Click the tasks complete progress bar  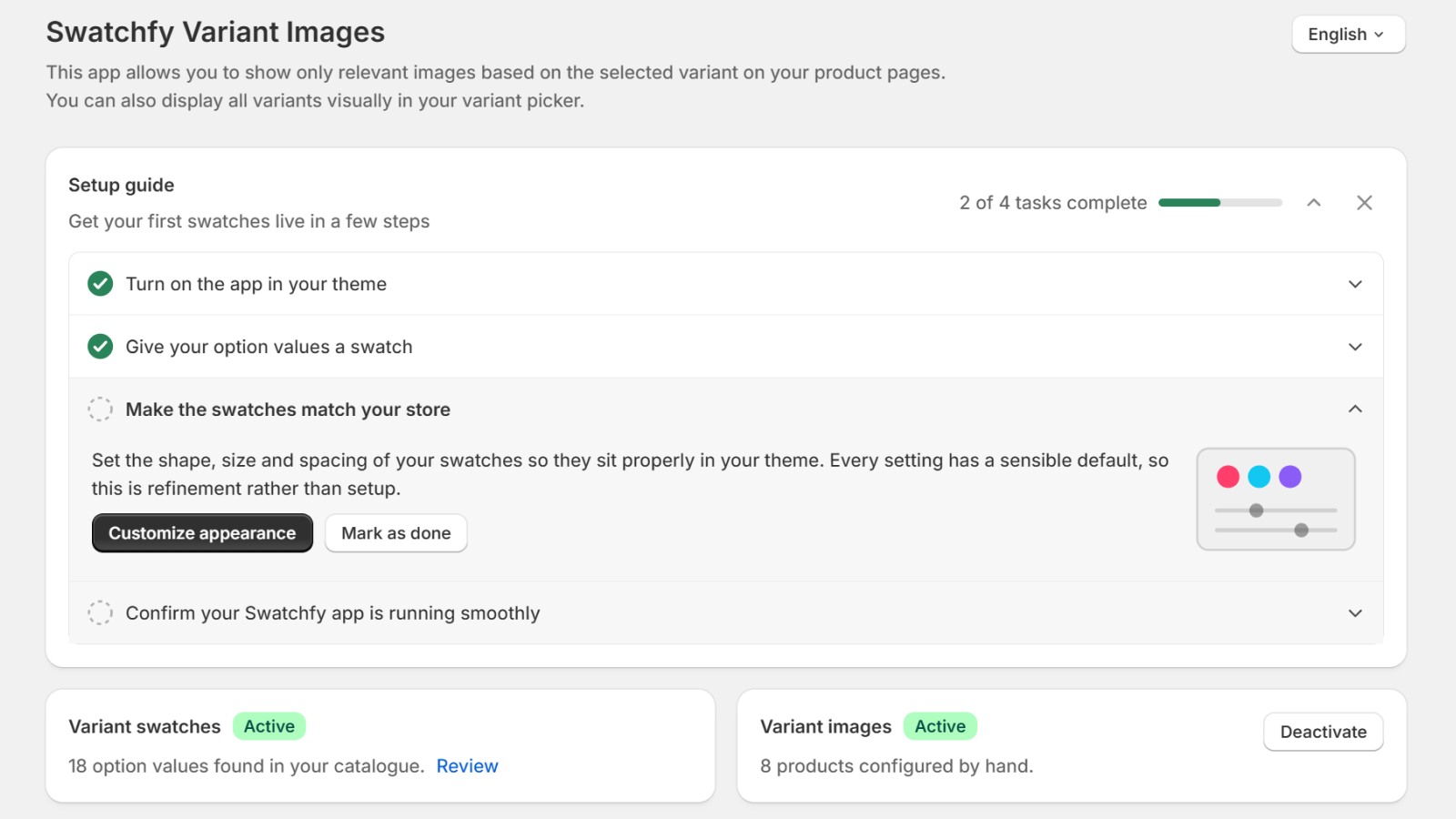[1220, 203]
